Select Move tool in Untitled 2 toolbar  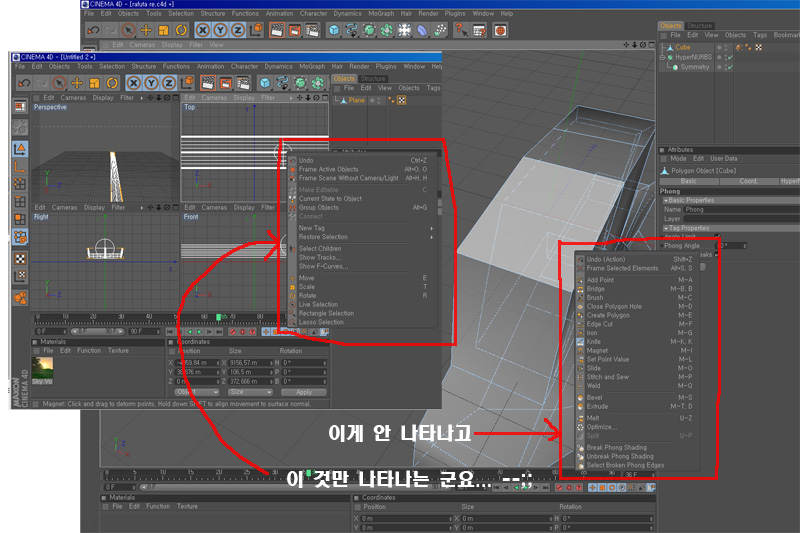77,83
